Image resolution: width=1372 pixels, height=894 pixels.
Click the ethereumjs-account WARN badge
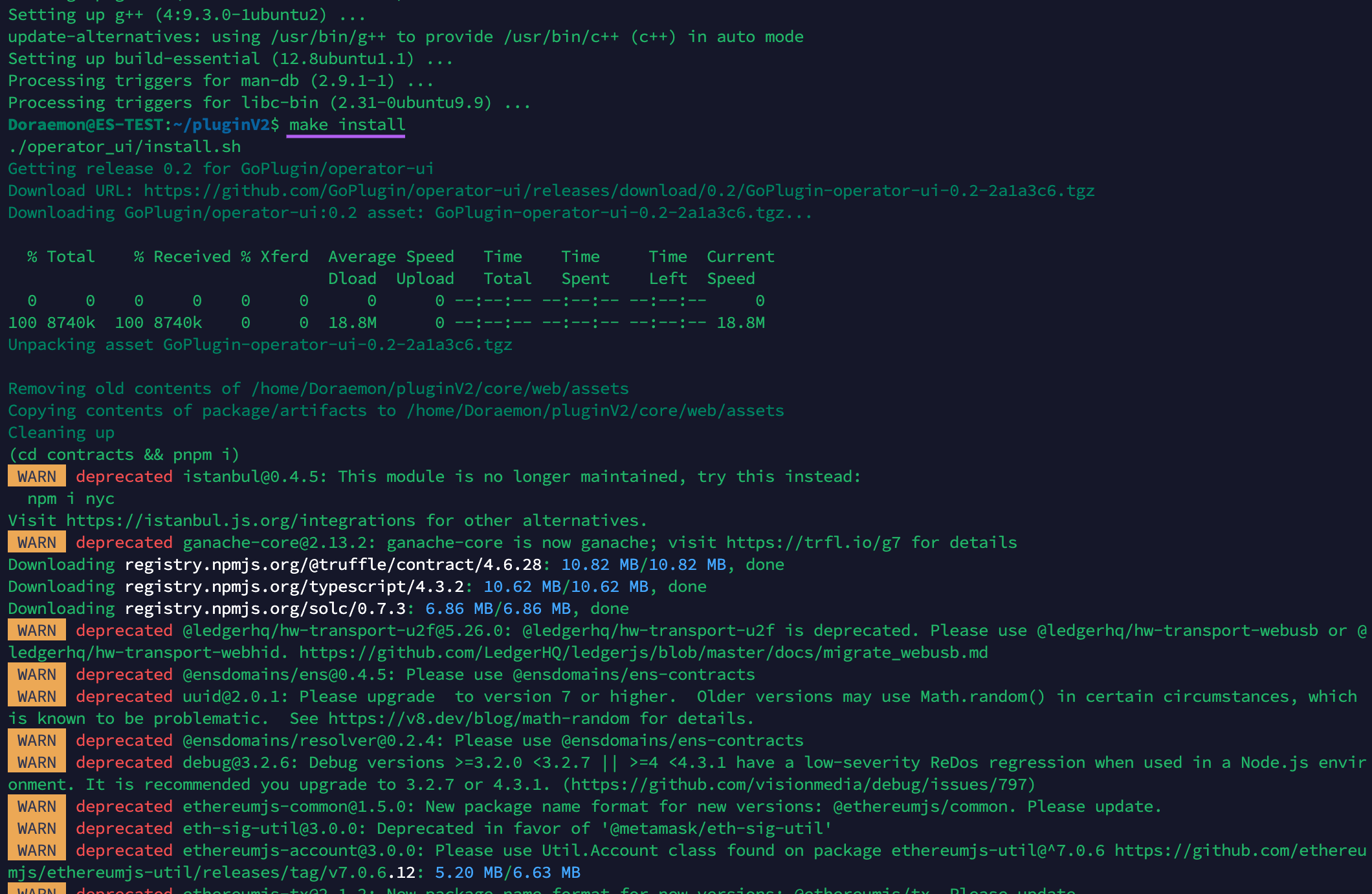tap(36, 850)
